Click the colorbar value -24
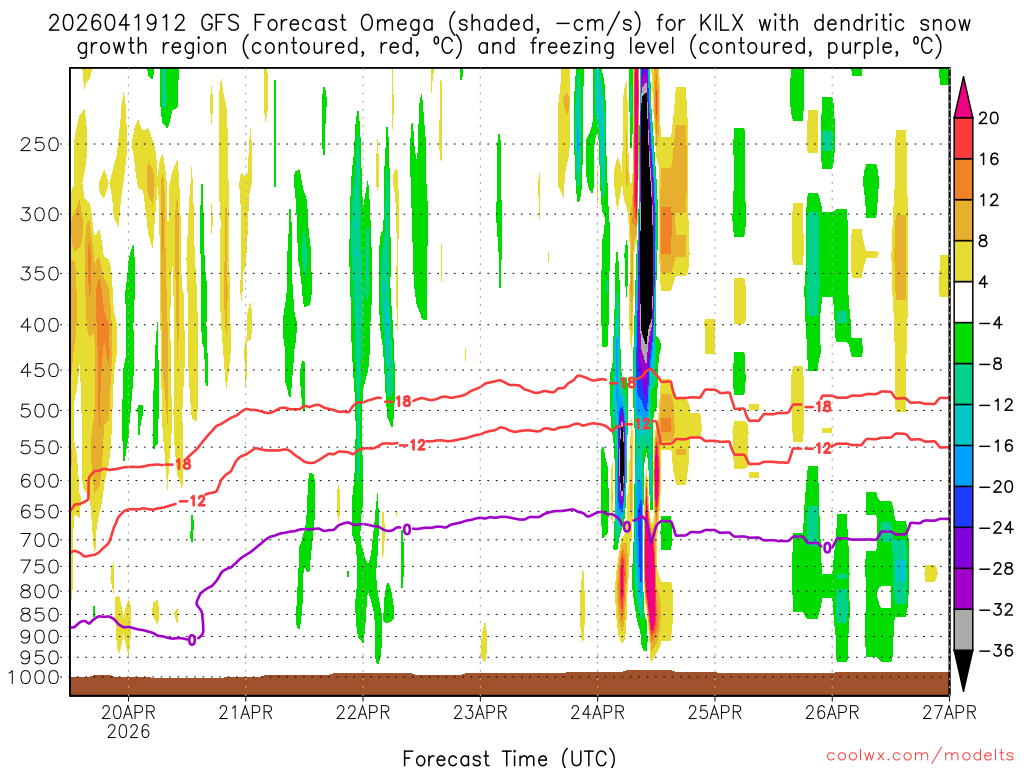 click(996, 528)
